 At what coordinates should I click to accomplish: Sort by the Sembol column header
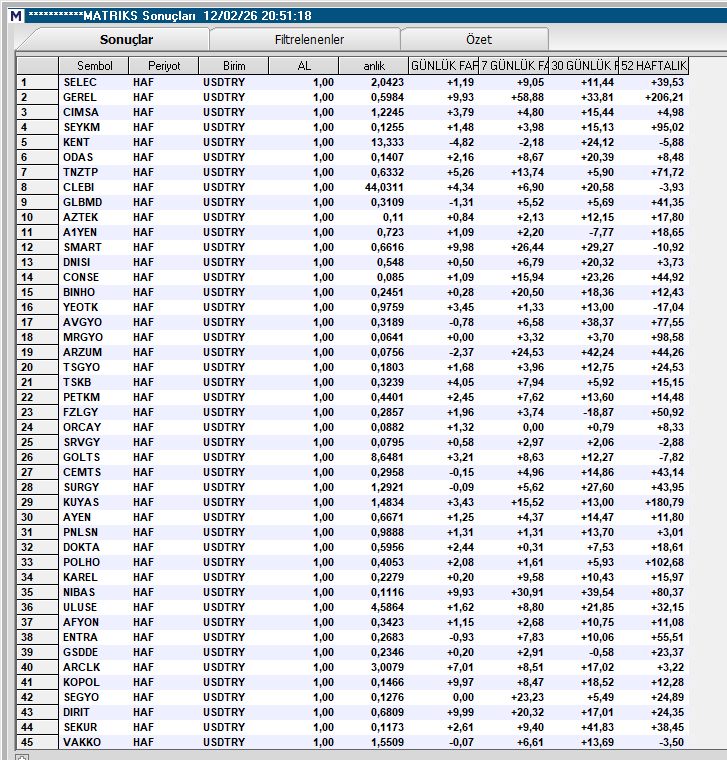click(94, 66)
